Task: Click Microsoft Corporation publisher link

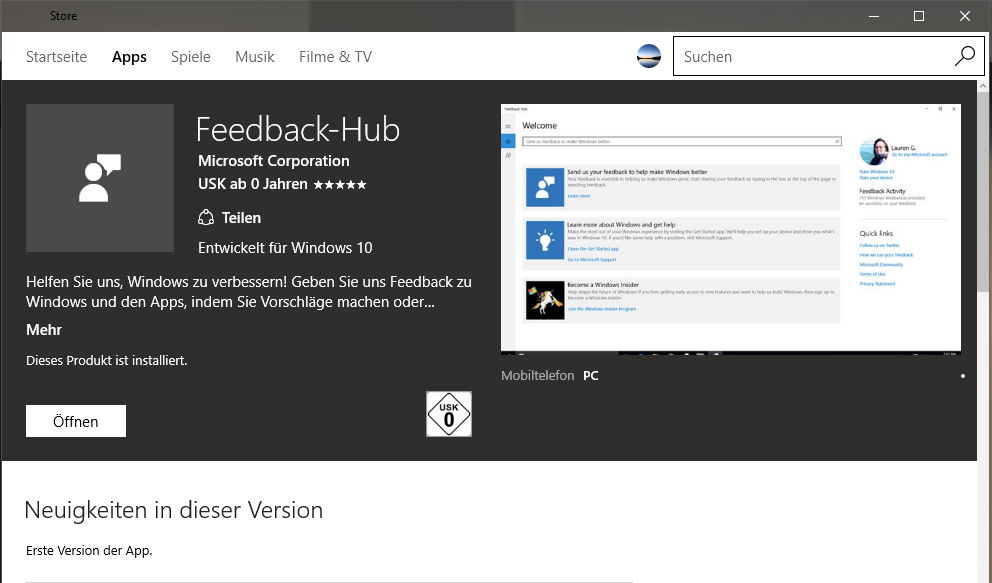Action: click(273, 161)
